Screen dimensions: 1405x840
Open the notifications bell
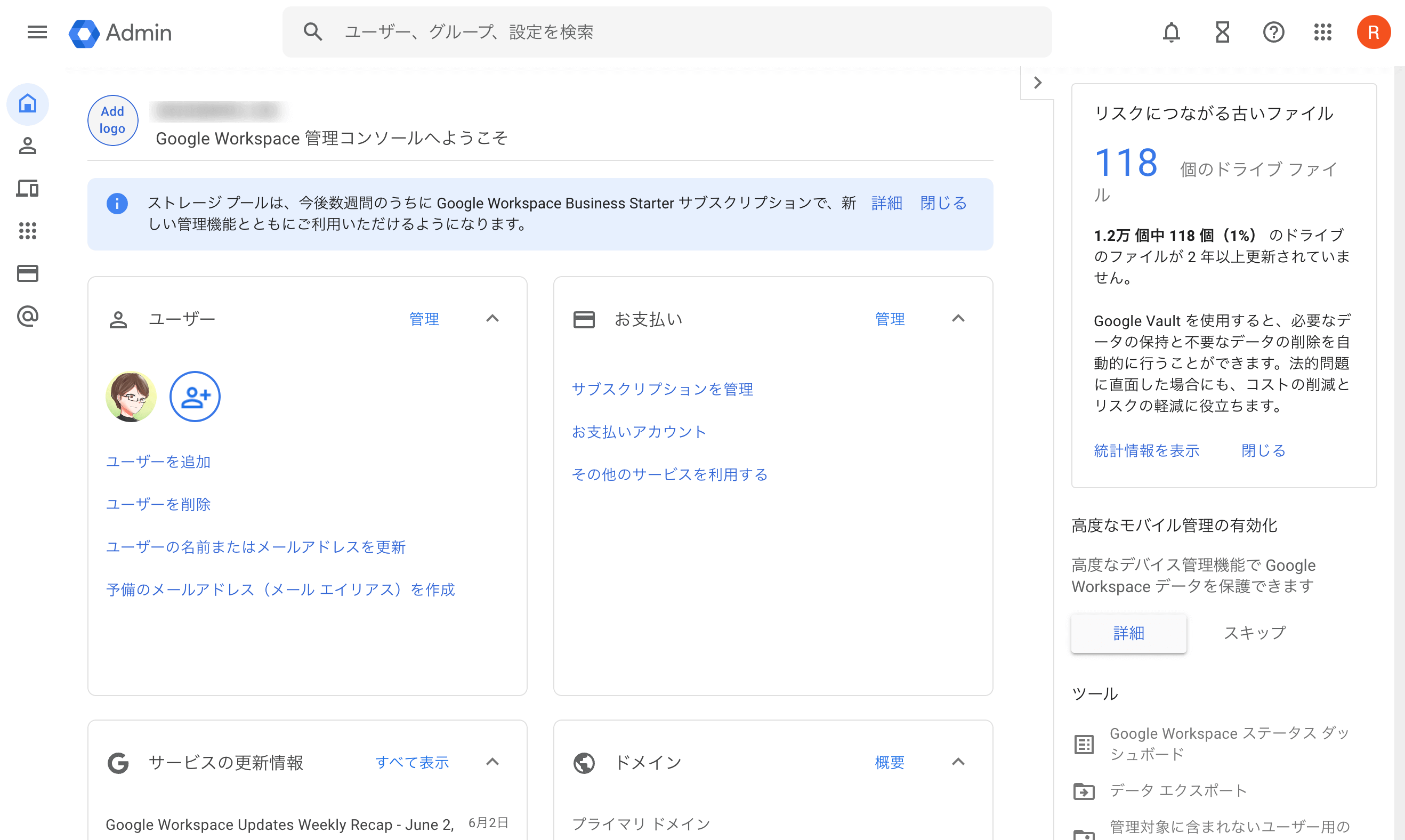(1171, 33)
